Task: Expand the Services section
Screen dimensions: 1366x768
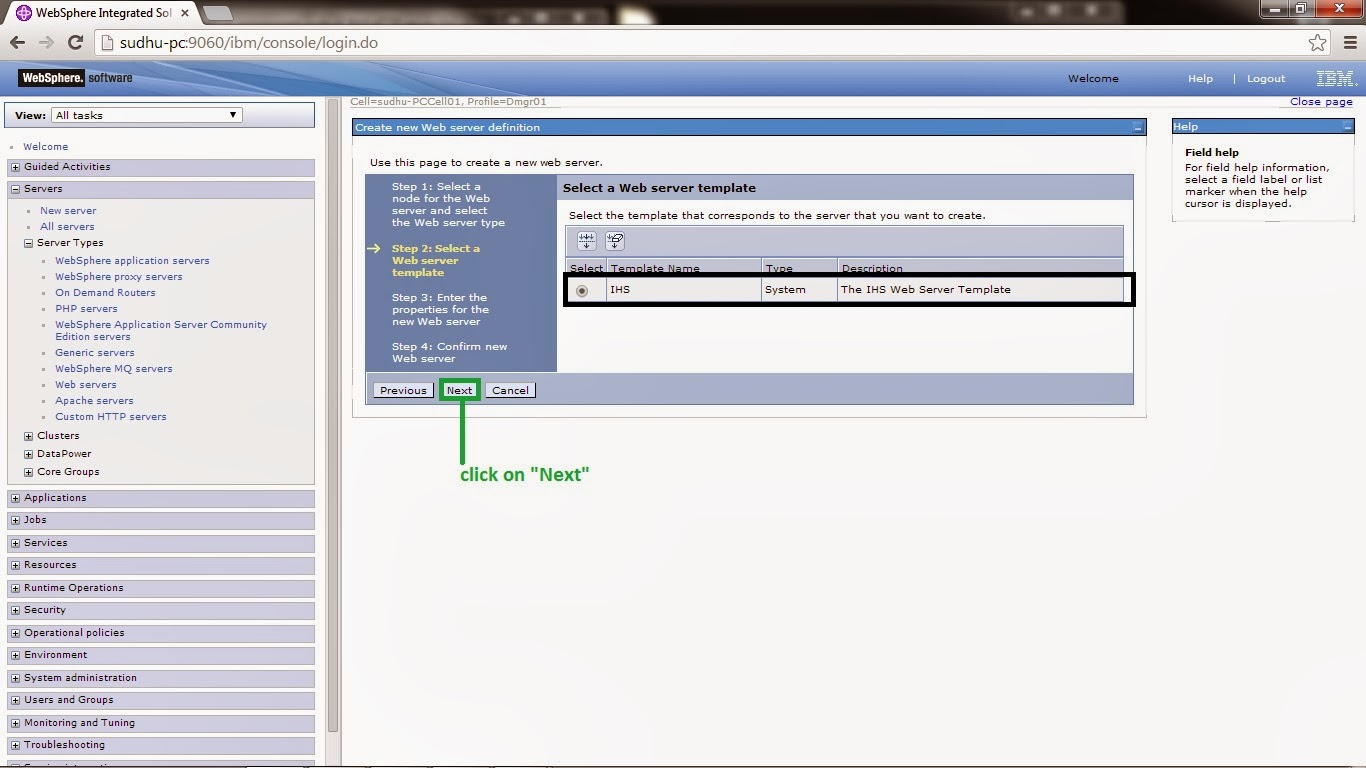Action: tap(16, 543)
